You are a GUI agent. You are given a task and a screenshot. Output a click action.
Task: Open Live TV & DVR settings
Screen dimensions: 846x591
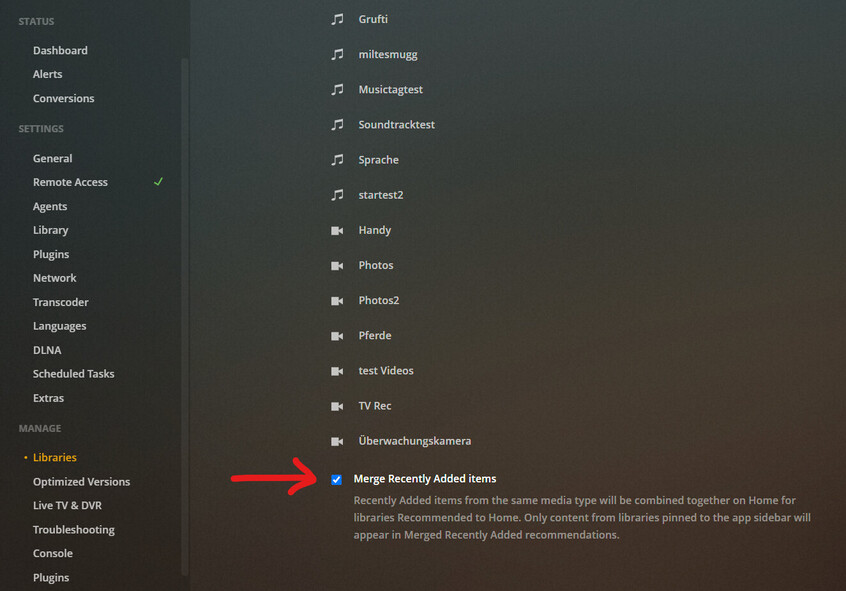pyautogui.click(x=67, y=505)
